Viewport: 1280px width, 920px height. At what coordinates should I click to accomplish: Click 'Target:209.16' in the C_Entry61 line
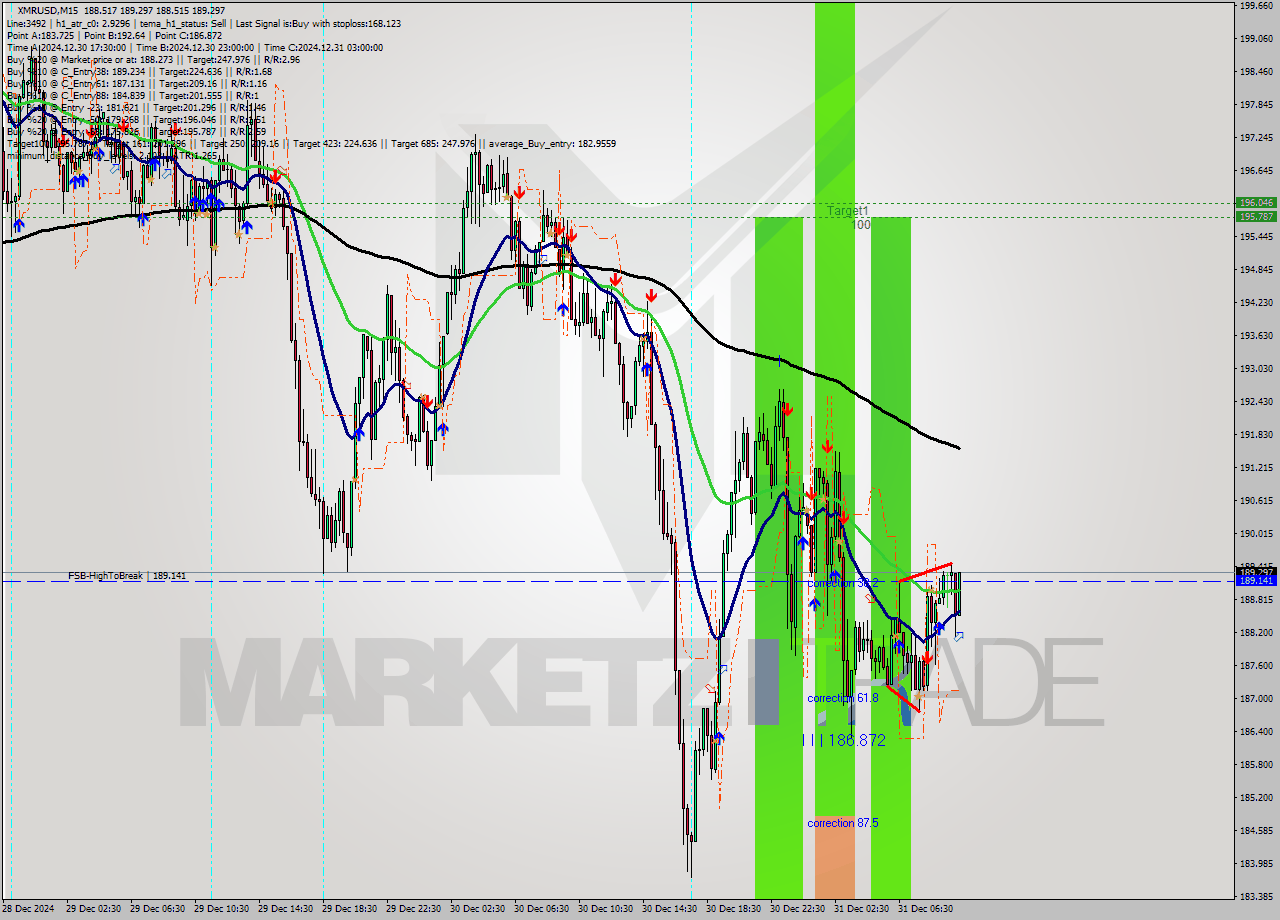pyautogui.click(x=186, y=83)
